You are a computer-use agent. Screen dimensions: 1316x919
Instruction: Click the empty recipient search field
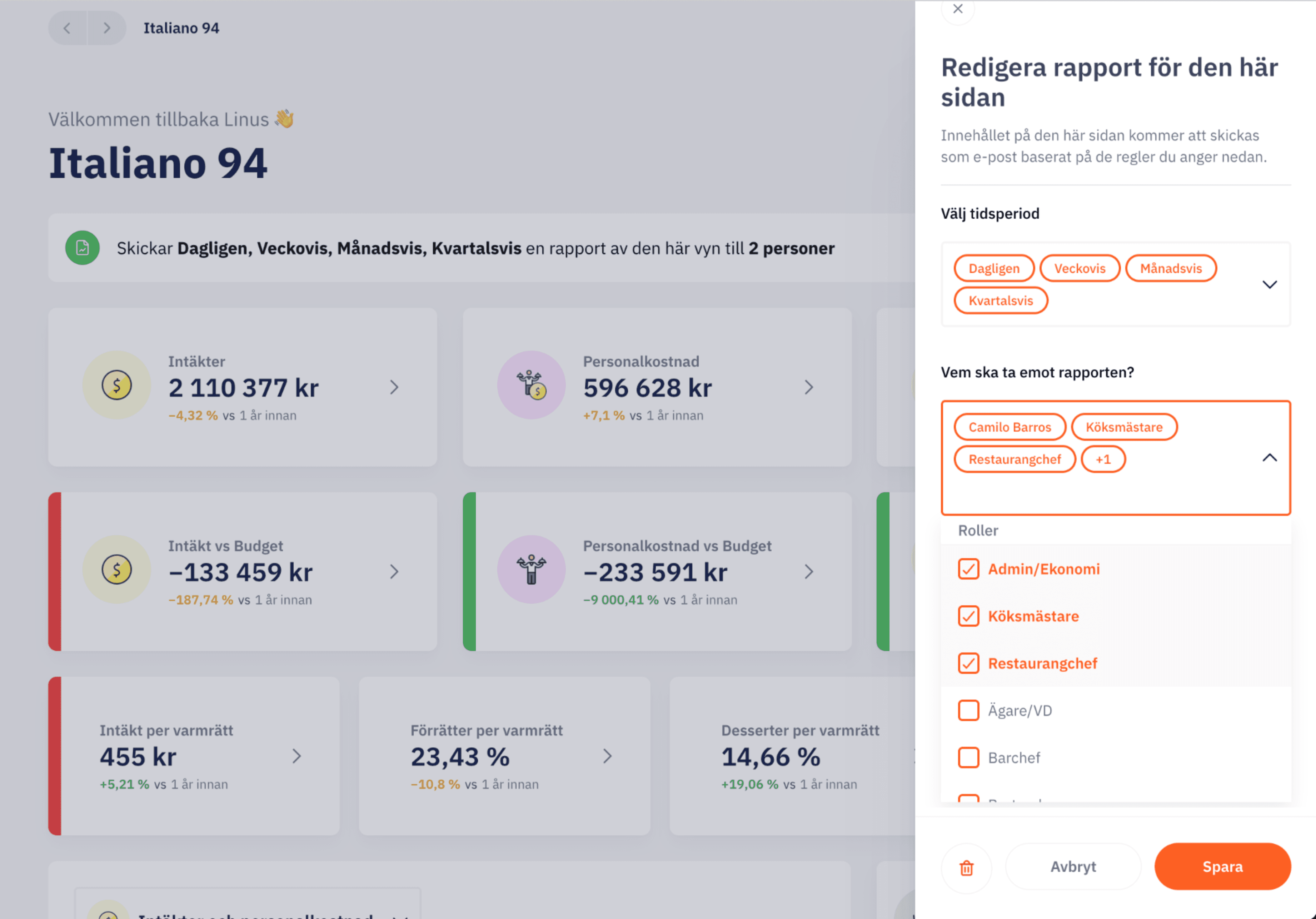(1101, 493)
